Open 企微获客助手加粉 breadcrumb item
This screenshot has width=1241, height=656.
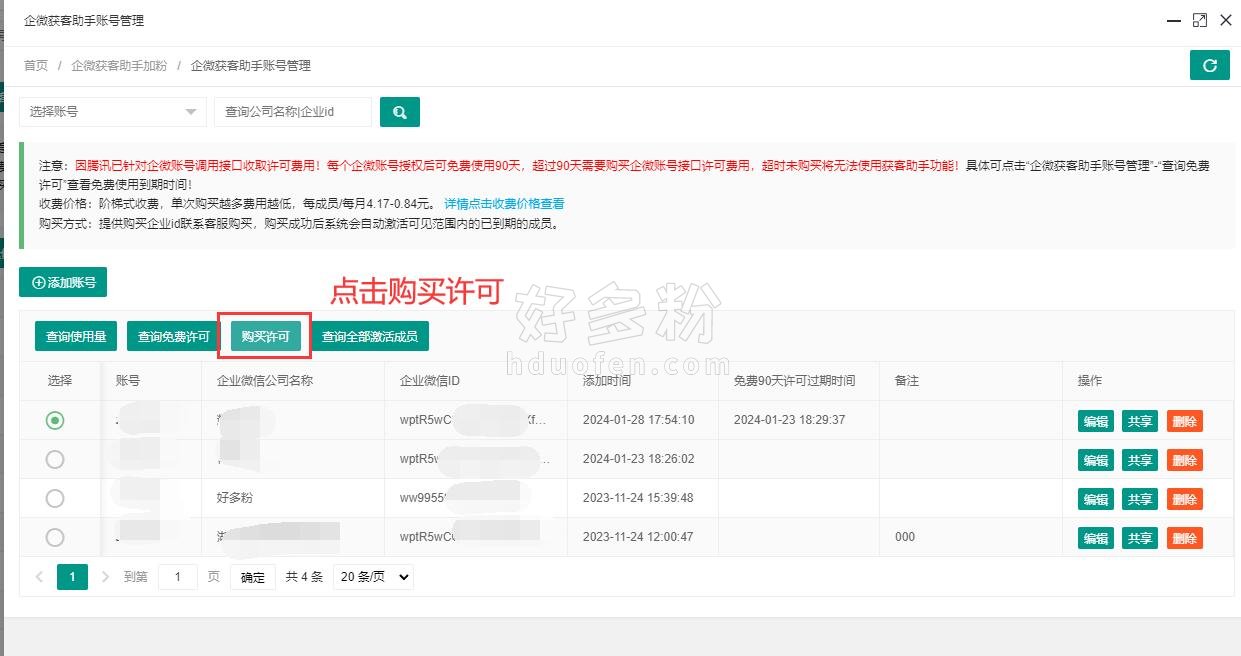[119, 66]
